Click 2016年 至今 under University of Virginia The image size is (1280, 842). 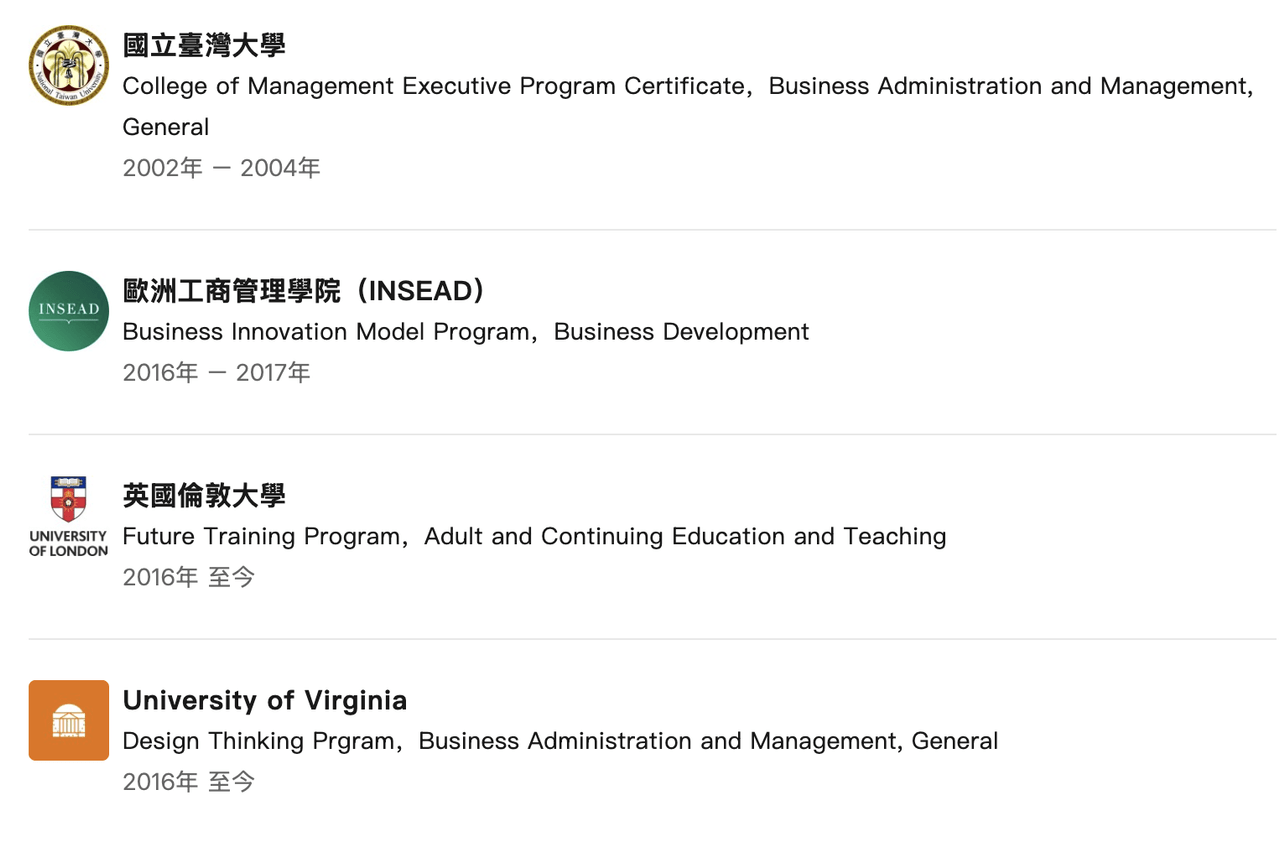[x=189, y=782]
